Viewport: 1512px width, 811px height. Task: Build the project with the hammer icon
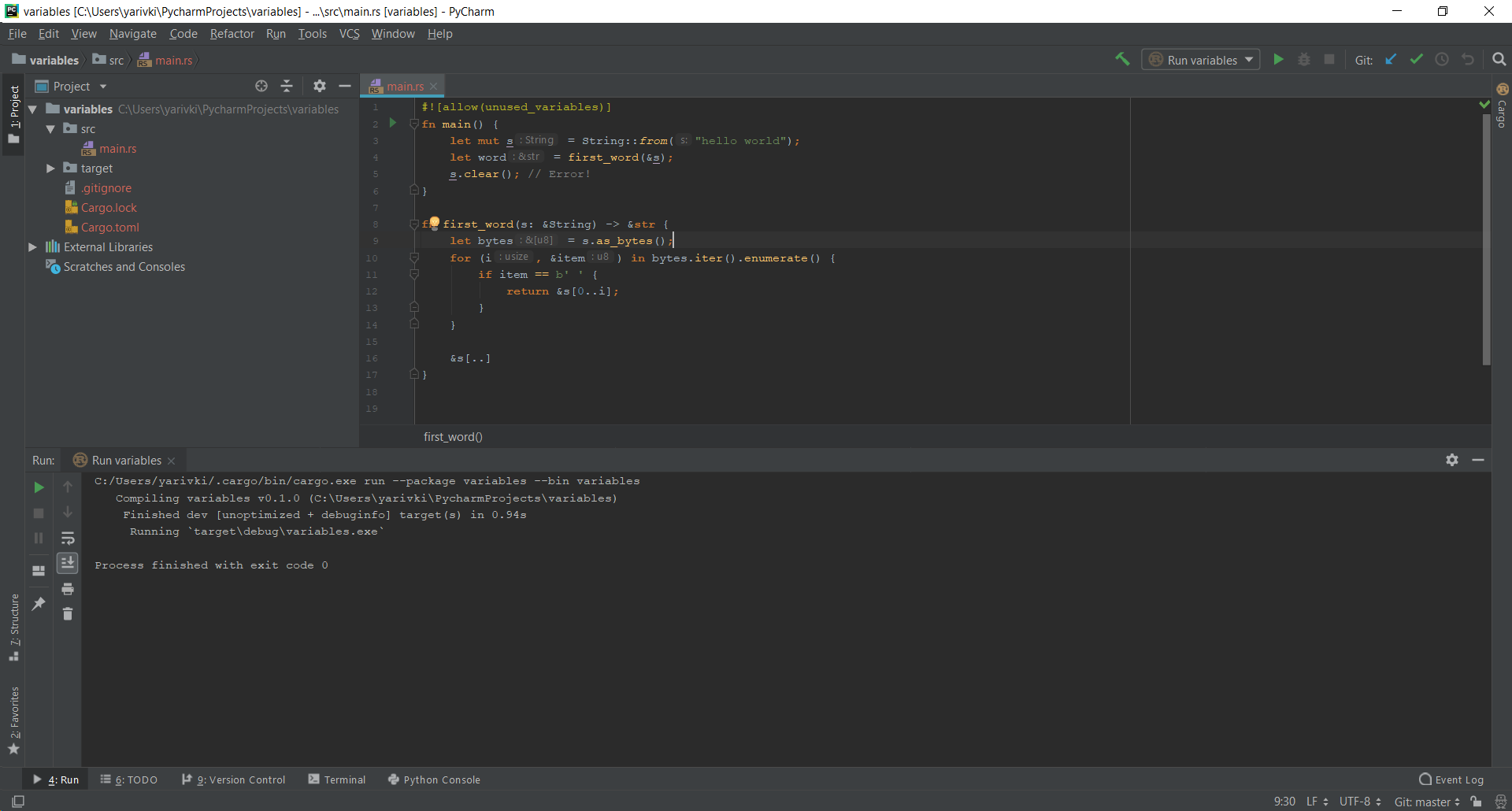tap(1122, 59)
